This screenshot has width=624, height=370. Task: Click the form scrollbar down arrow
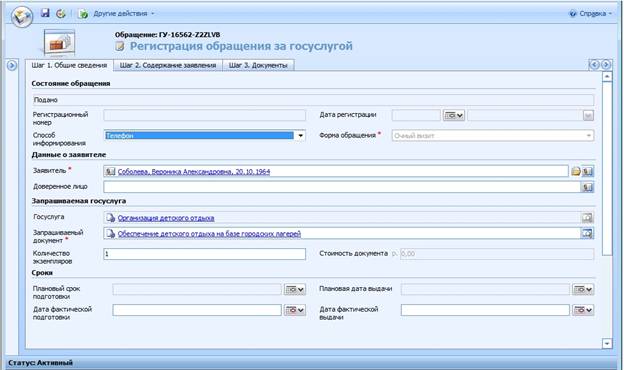point(607,343)
